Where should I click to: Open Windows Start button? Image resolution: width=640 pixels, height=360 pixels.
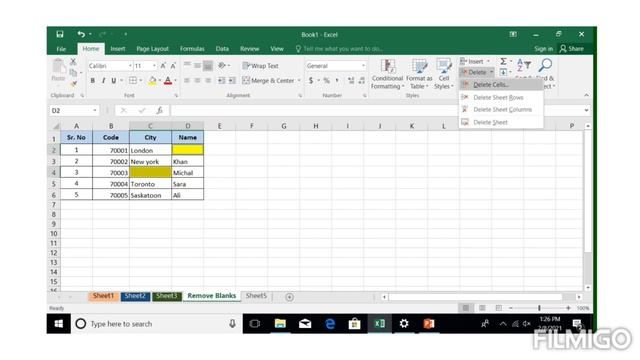(59, 324)
